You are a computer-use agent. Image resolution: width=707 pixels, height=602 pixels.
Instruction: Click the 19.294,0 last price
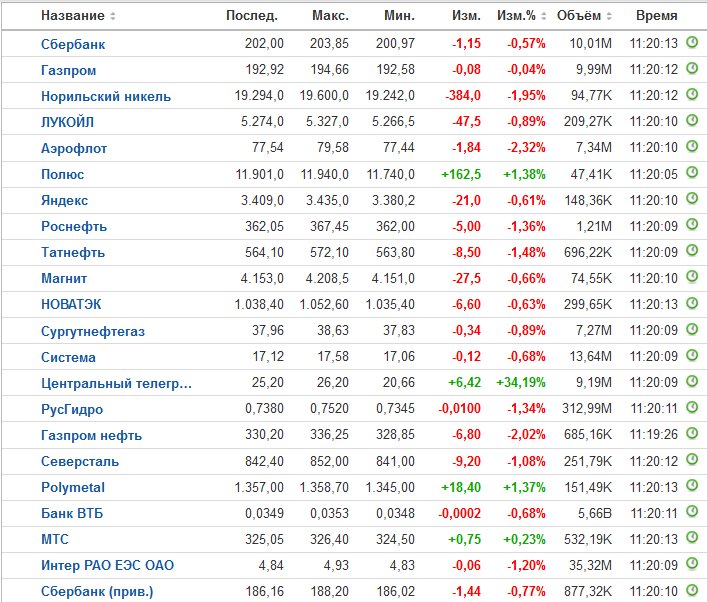click(x=259, y=96)
